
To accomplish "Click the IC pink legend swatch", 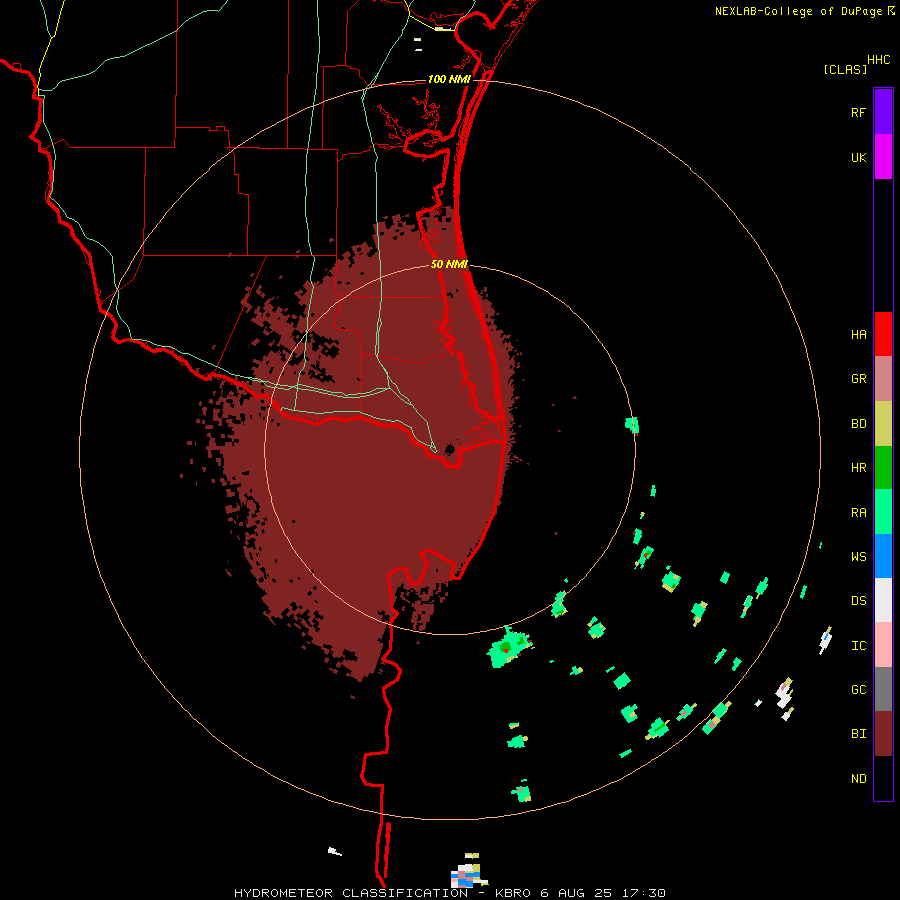I will 883,645.
